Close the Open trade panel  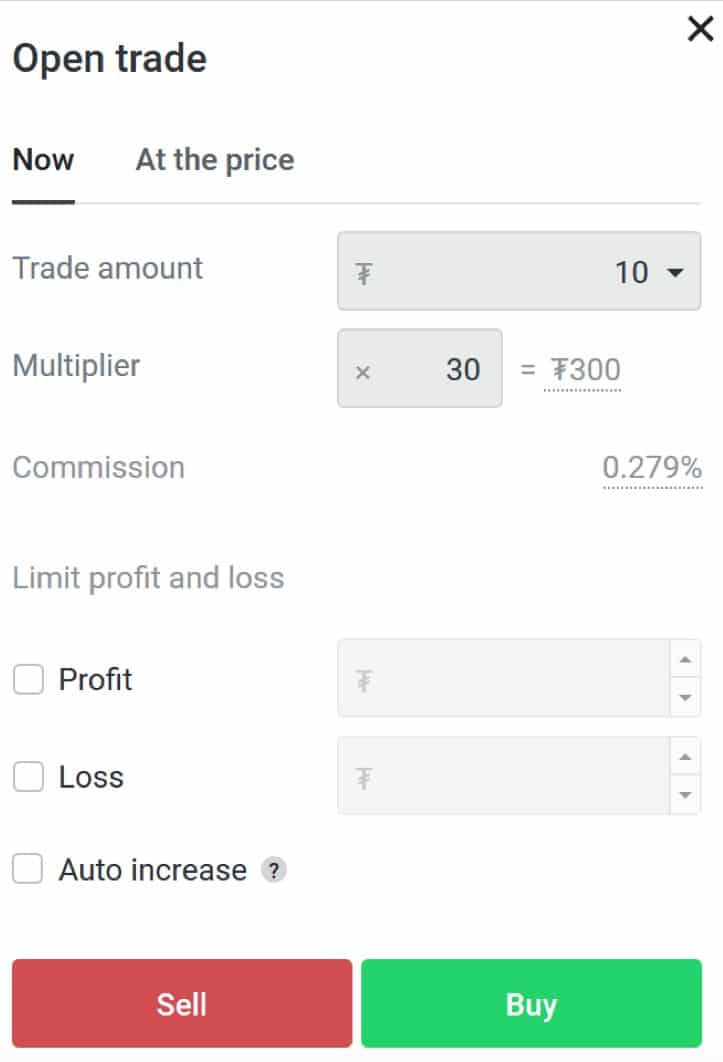pos(700,30)
